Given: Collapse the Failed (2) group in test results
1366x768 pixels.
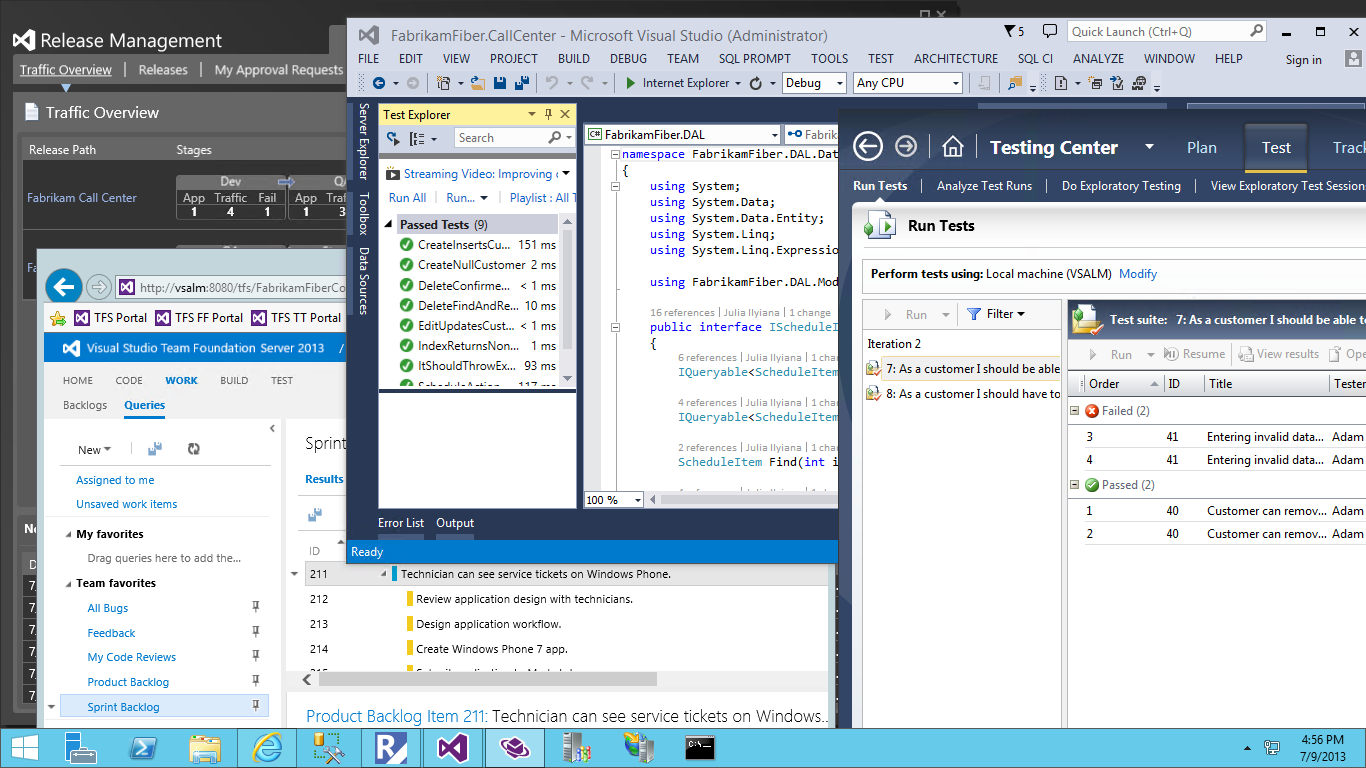Looking at the screenshot, I should click(1075, 411).
